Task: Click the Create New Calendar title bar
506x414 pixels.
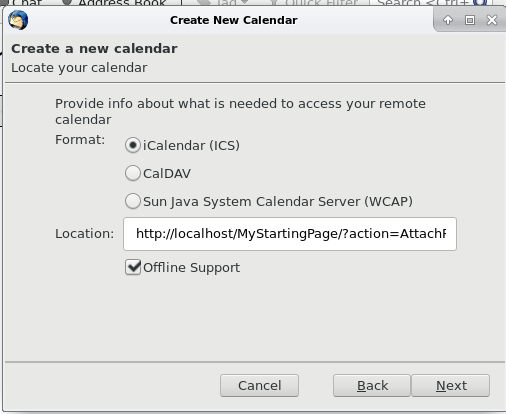Action: coord(233,20)
